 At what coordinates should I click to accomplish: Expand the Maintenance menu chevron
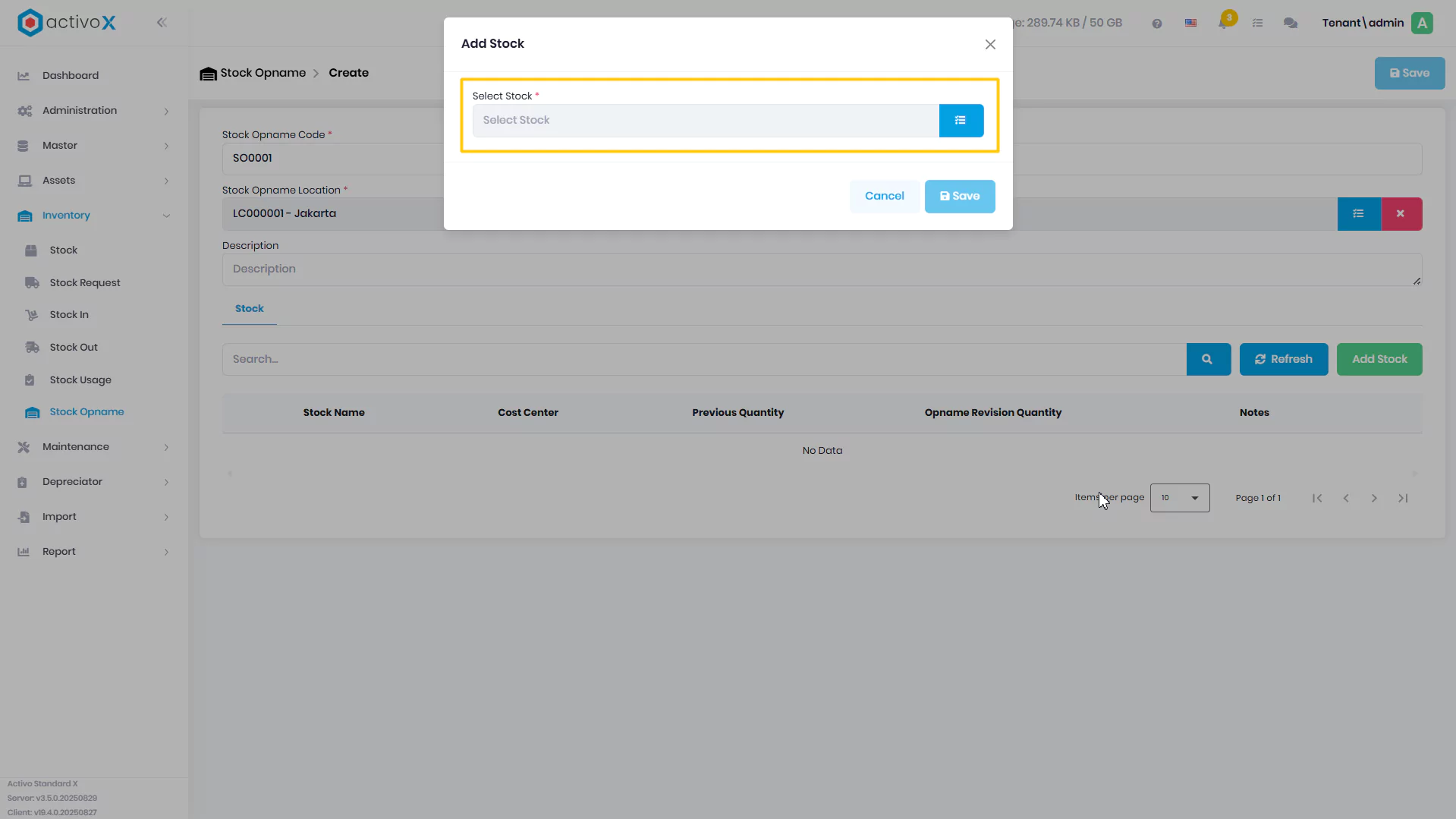(x=166, y=448)
